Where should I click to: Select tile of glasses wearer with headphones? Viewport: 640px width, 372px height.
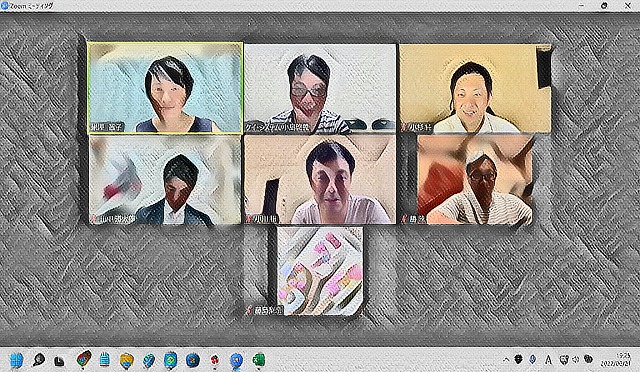tap(320, 89)
